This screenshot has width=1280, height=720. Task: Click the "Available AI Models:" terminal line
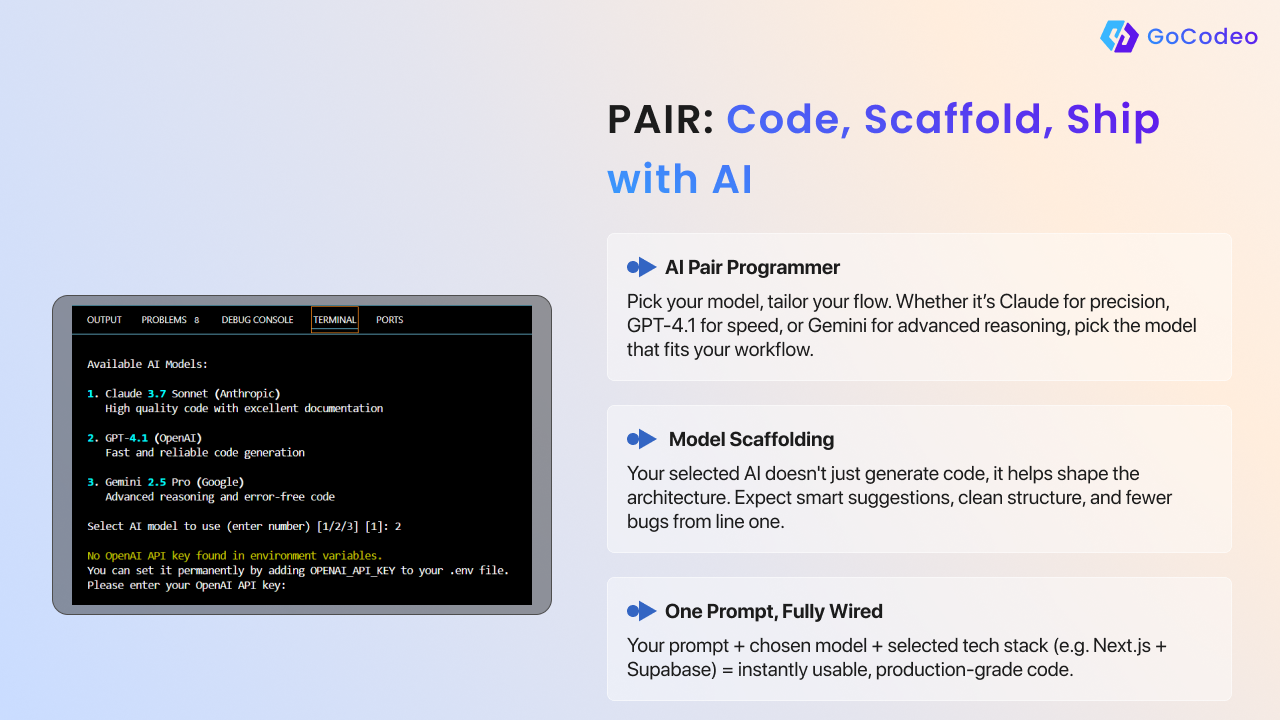click(147, 364)
